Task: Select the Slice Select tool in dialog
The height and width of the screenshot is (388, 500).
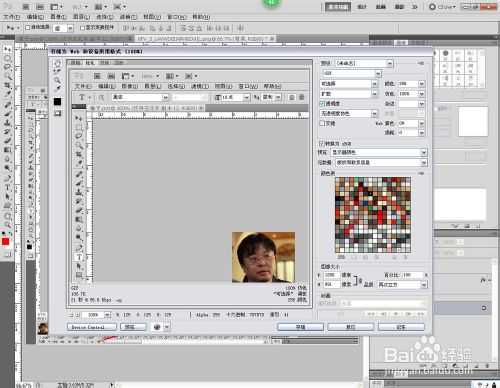Action: [58, 71]
